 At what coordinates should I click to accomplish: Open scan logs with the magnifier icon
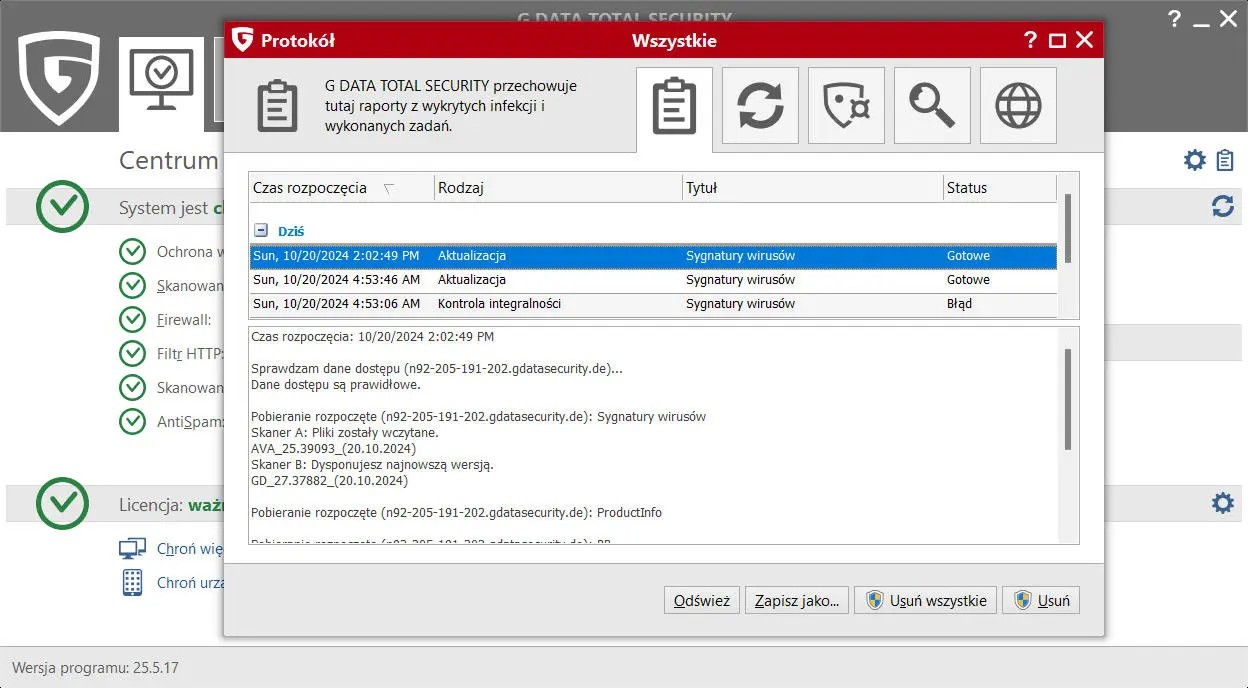932,105
